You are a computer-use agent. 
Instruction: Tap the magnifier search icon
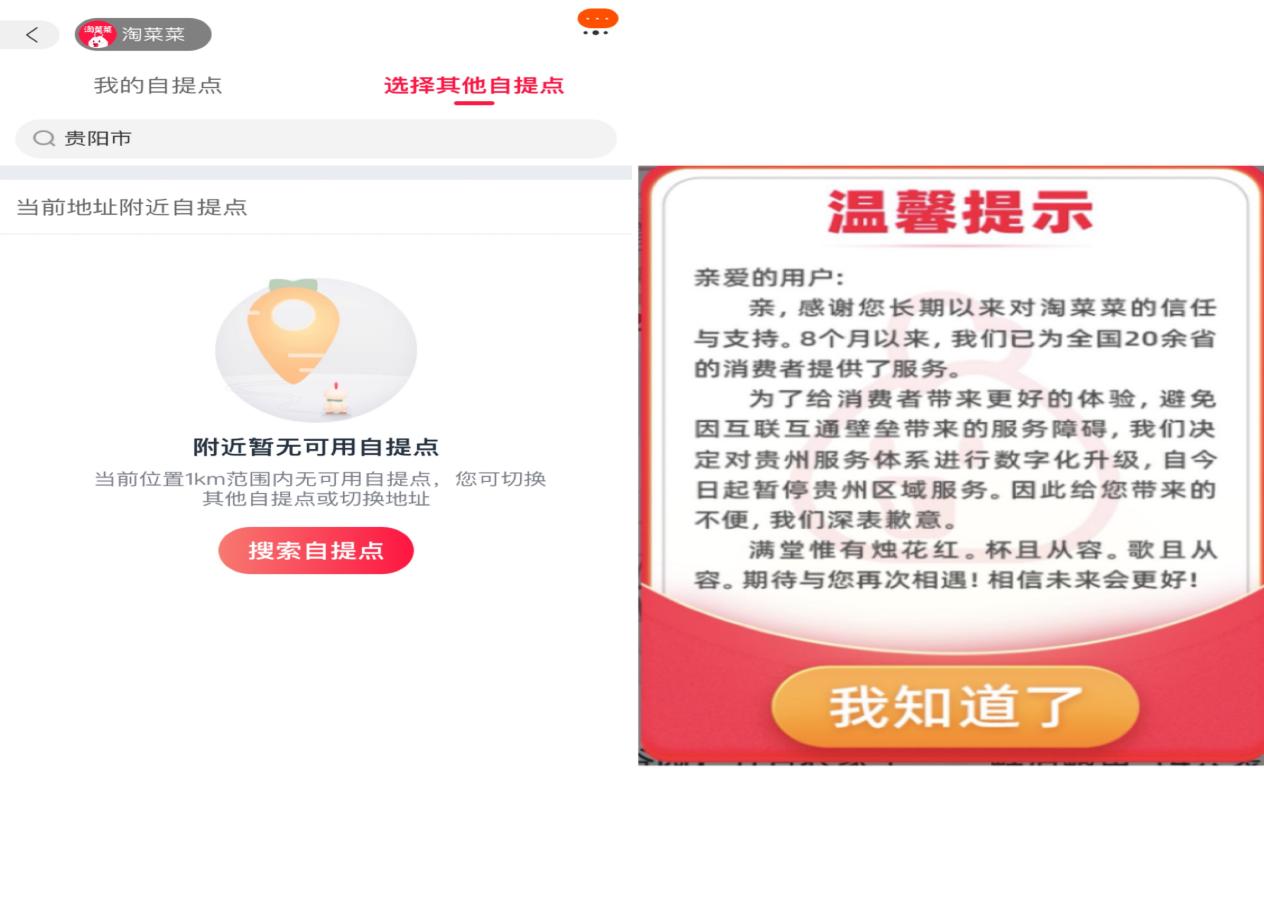44,138
